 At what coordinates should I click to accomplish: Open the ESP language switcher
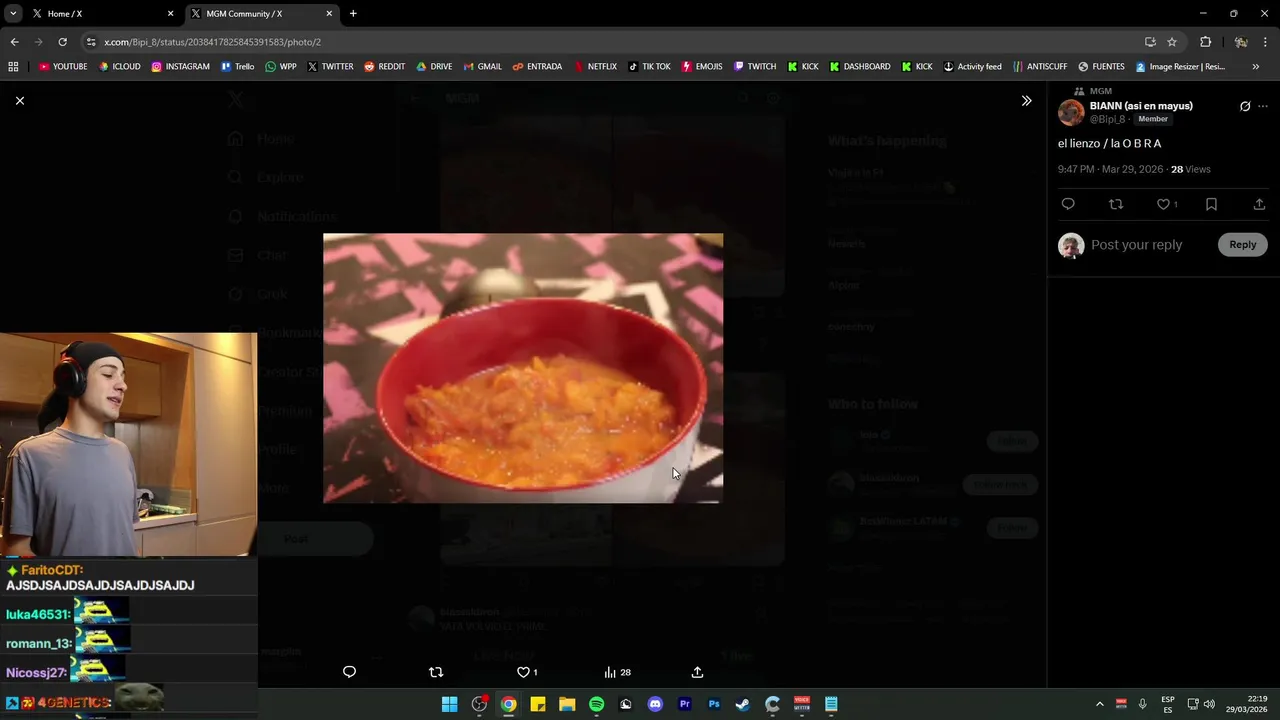pos(1168,704)
